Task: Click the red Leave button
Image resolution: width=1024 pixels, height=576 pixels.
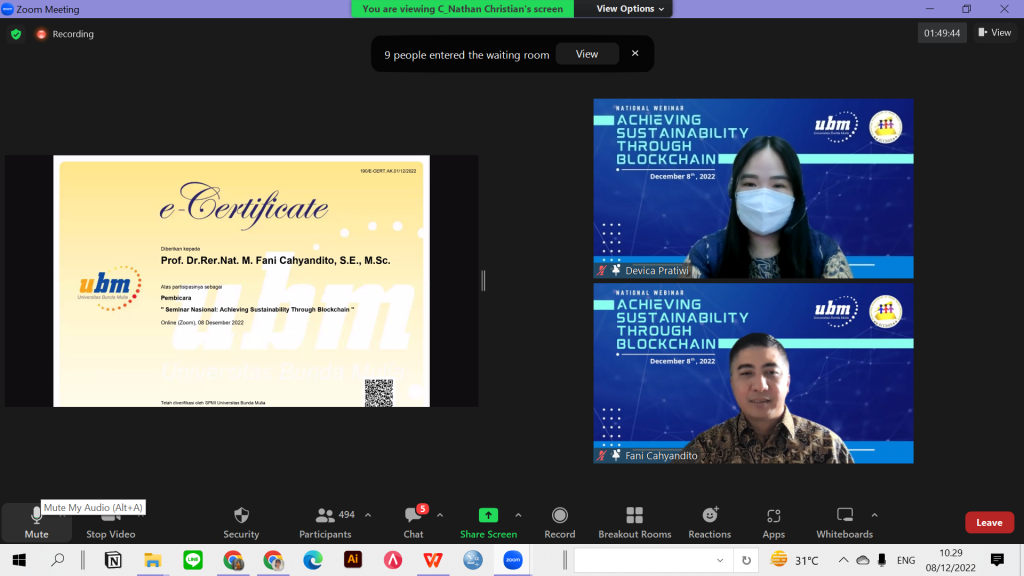Action: 989,522
